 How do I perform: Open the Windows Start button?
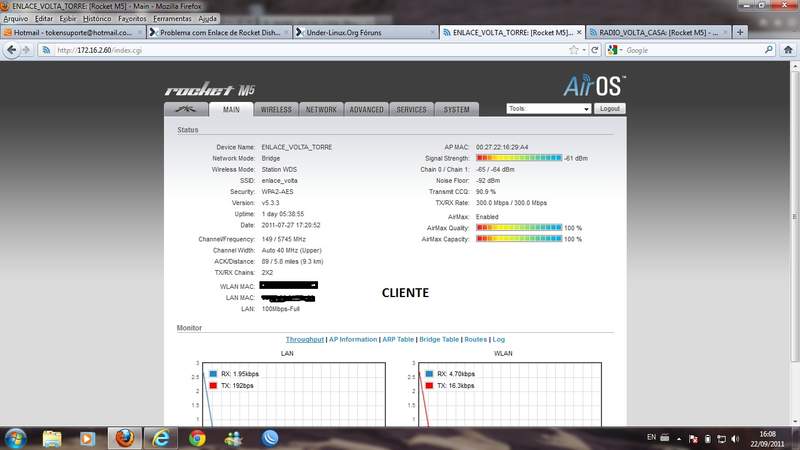tap(15, 438)
